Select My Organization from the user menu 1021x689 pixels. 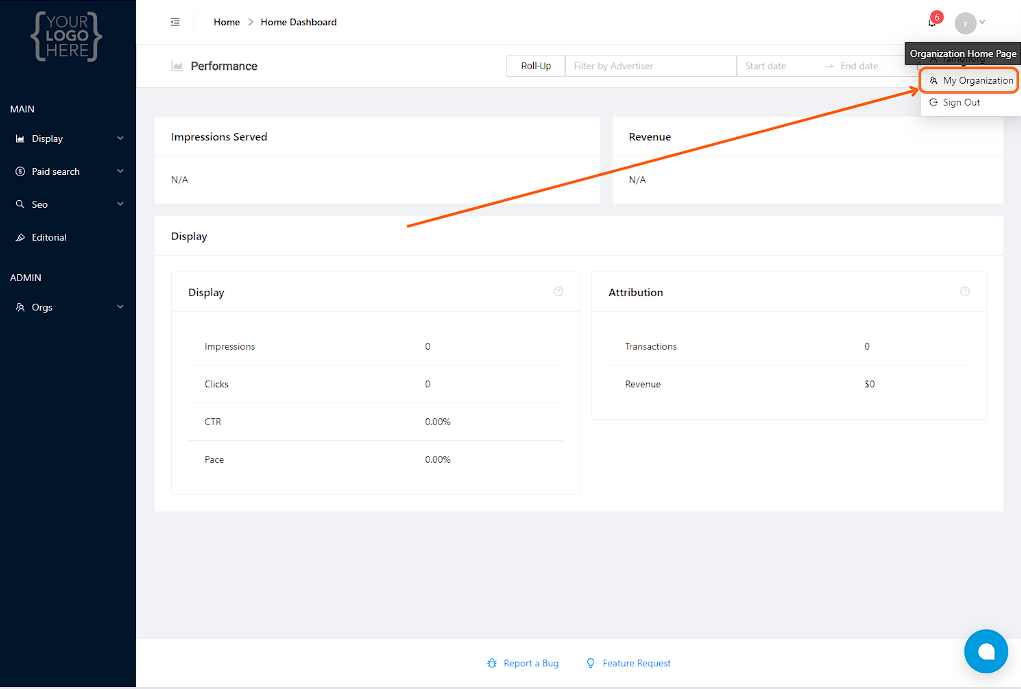(x=970, y=81)
